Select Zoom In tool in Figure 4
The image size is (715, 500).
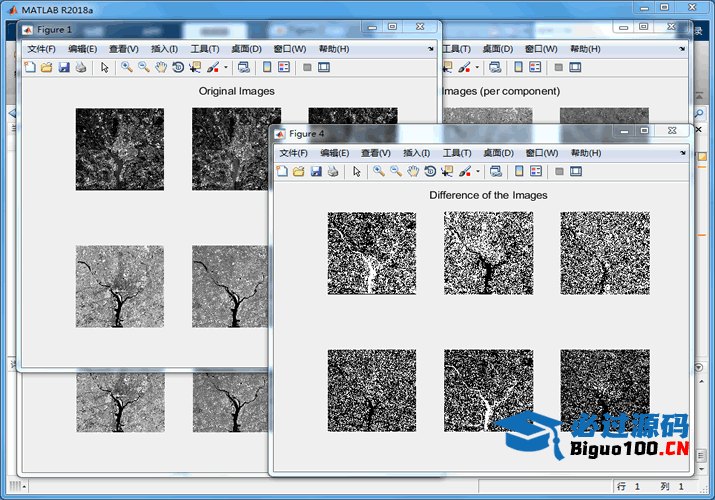click(x=379, y=172)
